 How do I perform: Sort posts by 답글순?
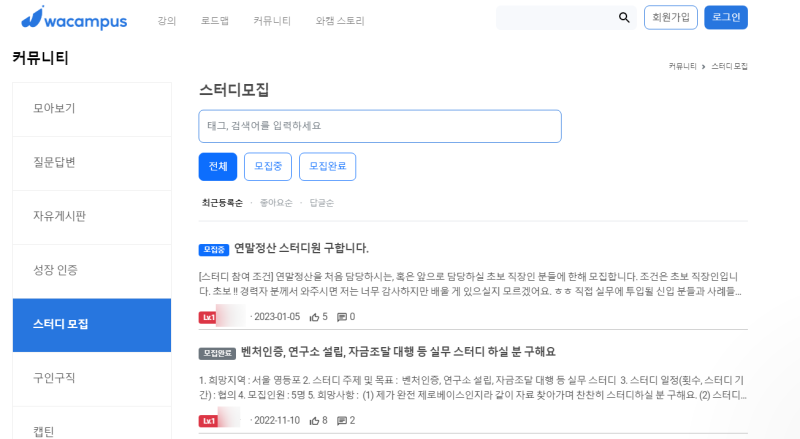point(321,203)
